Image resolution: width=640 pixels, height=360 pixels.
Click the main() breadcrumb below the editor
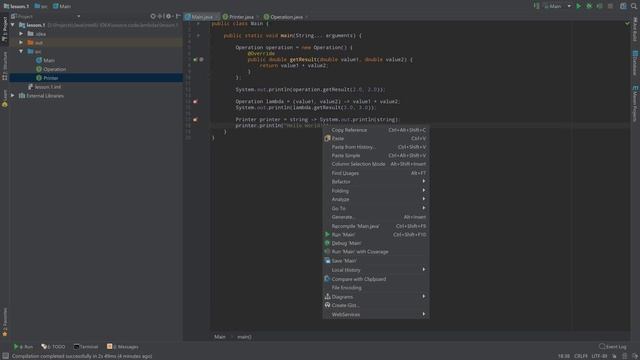click(x=244, y=337)
